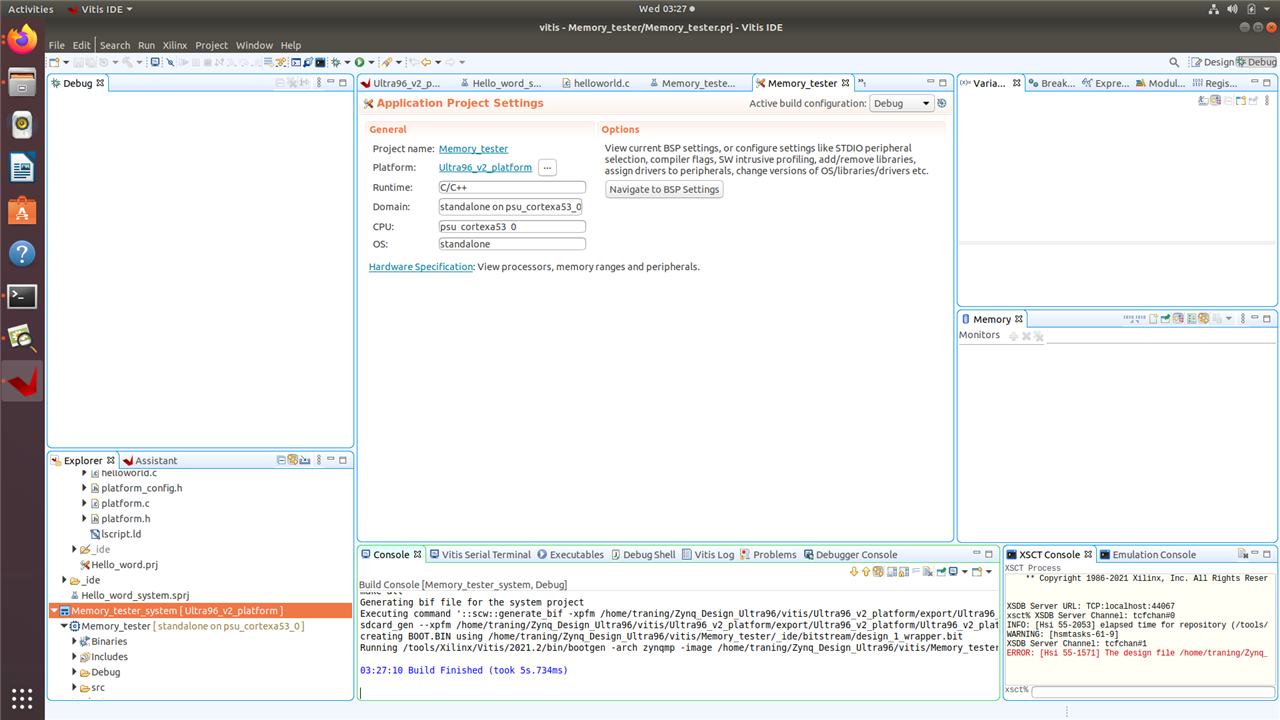
Task: Collapse the Memory_tester_system tree node
Action: (x=54, y=611)
